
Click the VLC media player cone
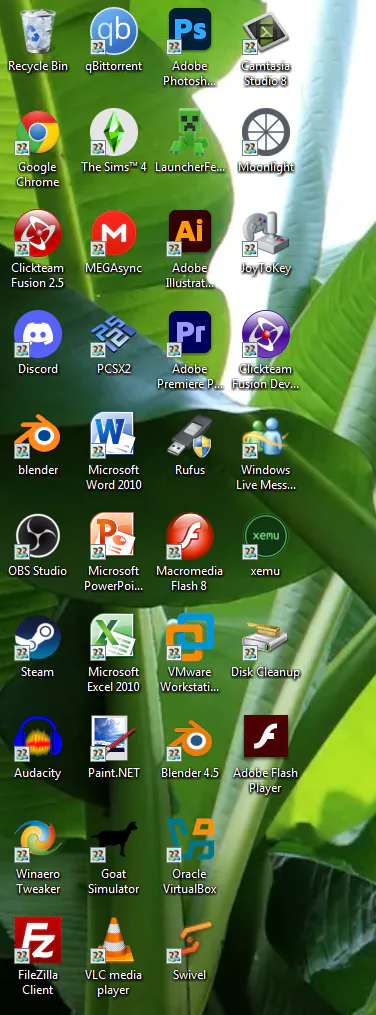click(x=113, y=939)
